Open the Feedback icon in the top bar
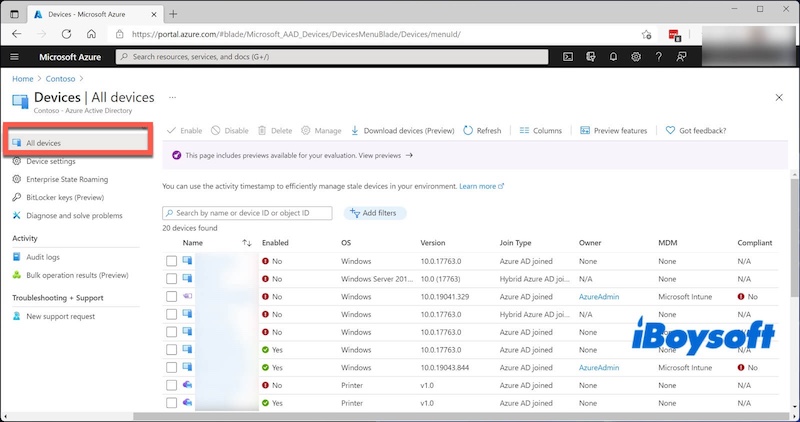This screenshot has height=422, width=800. (x=681, y=57)
